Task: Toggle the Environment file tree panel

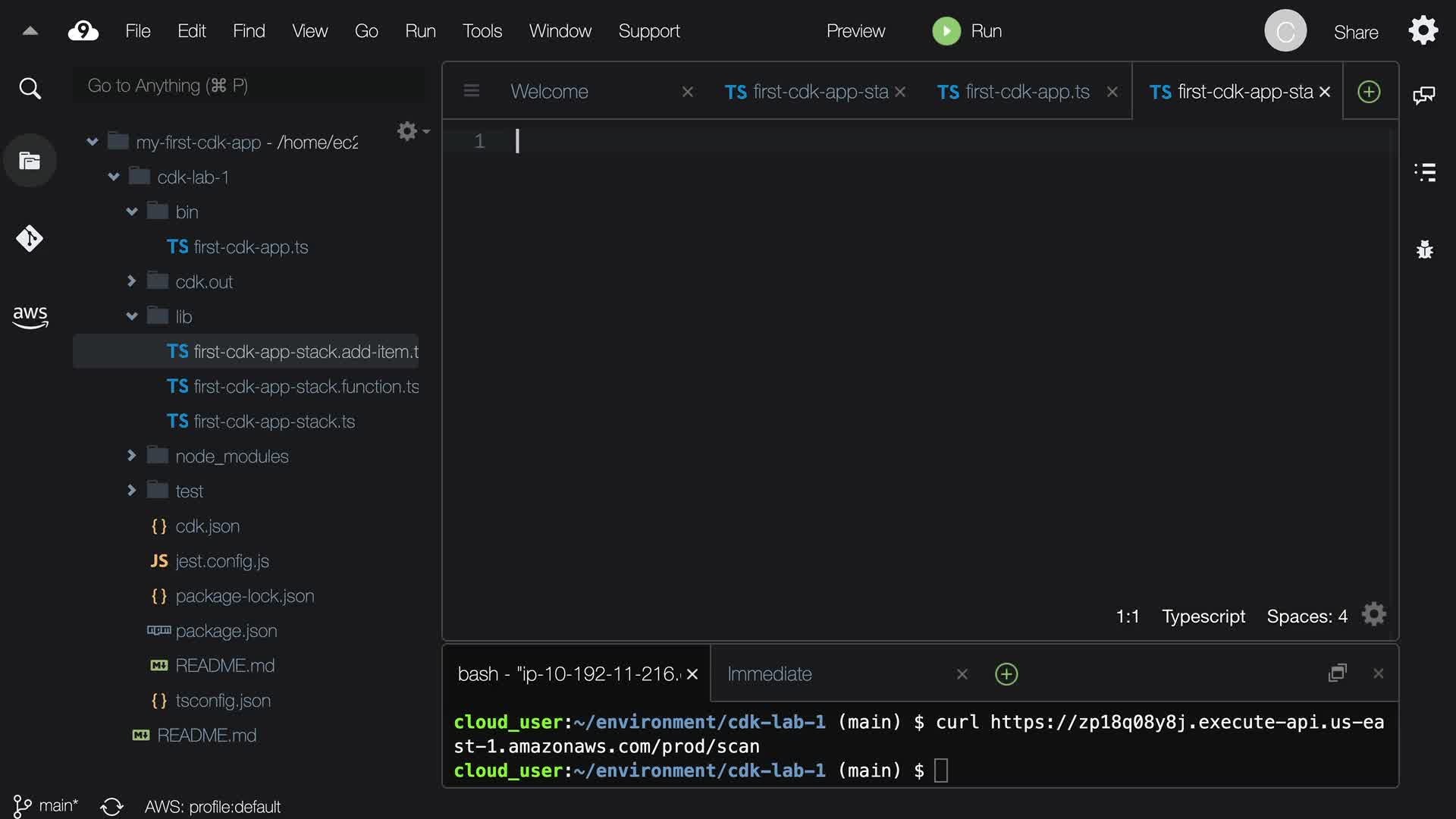Action: point(30,161)
